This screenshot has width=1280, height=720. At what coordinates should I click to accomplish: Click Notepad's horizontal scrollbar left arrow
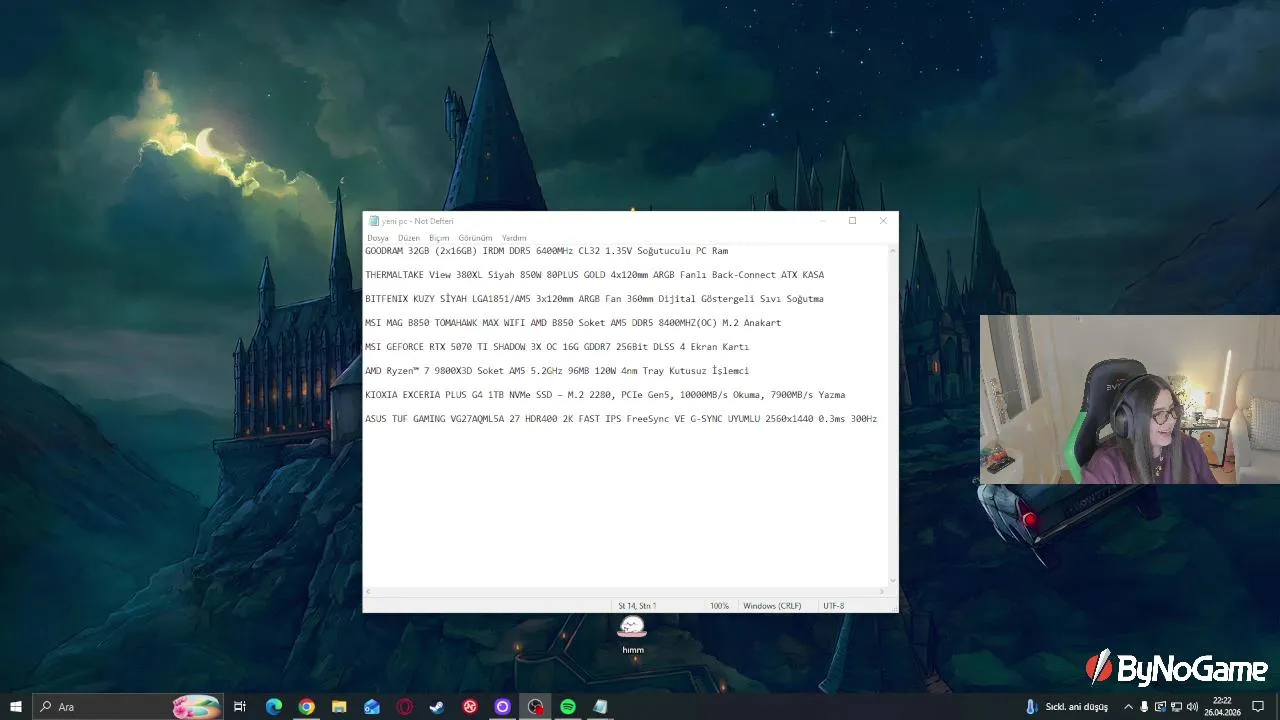coord(369,592)
